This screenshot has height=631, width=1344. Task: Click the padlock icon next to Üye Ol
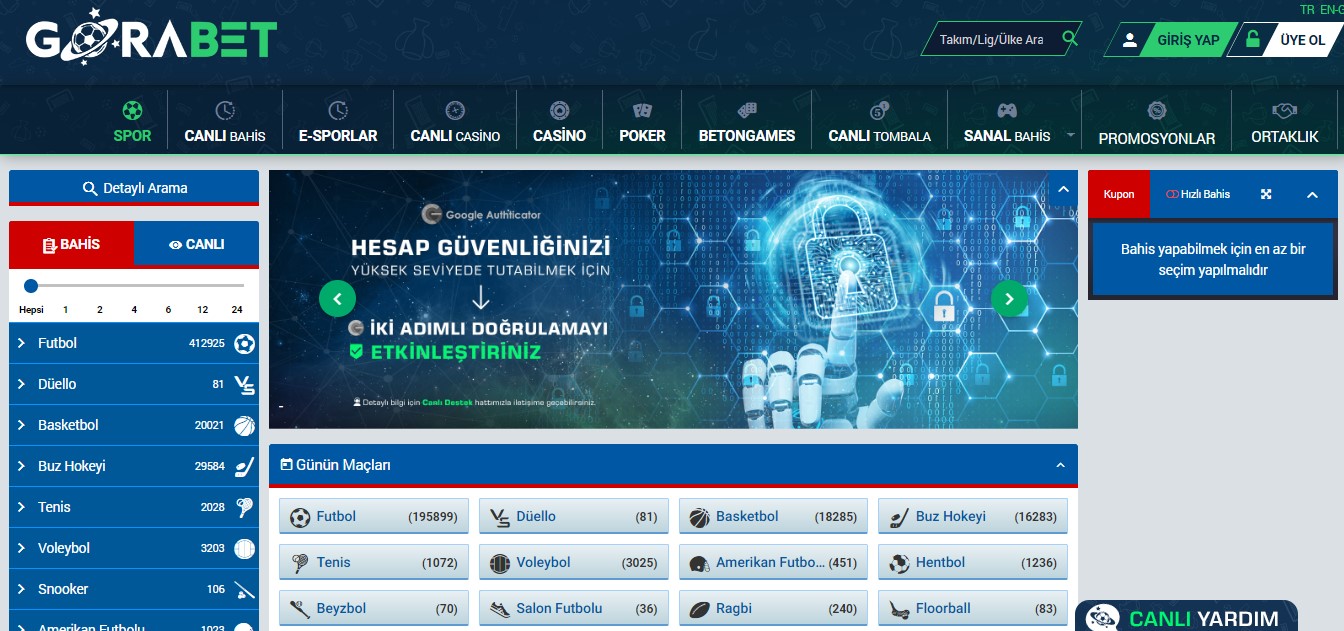(1251, 40)
